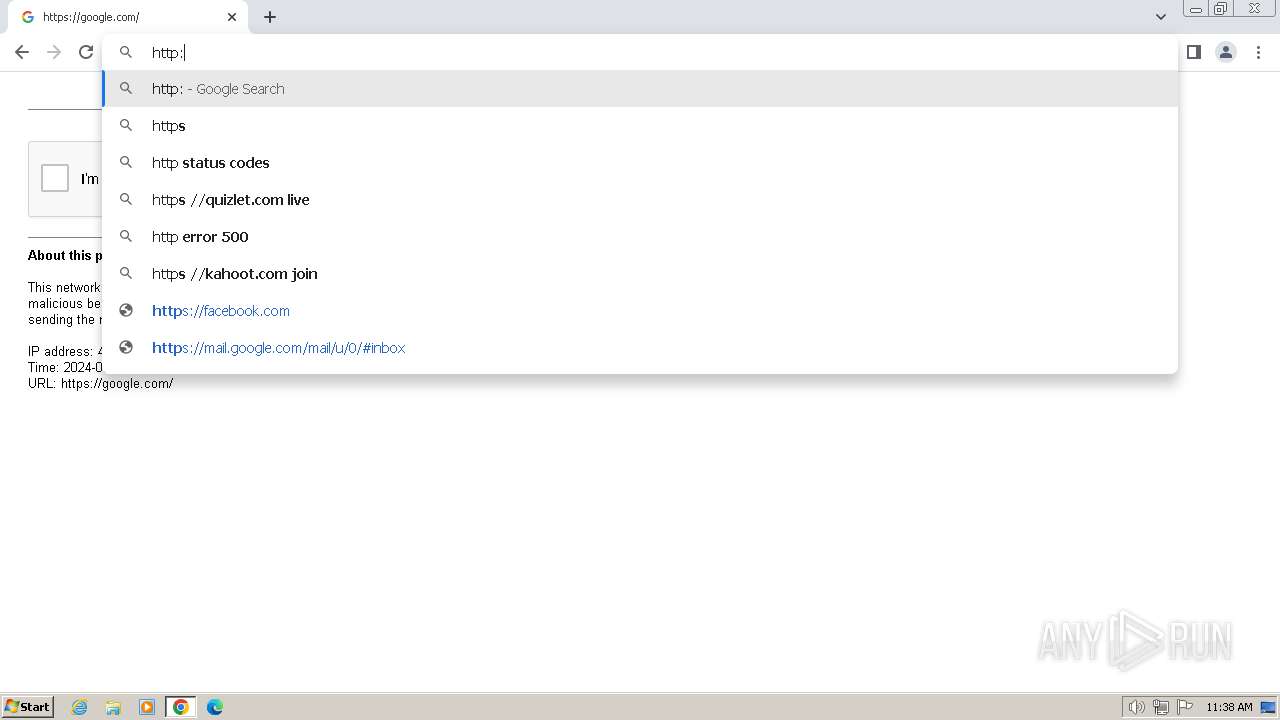Click globe icon beside mail.google.com suggestion
Viewport: 1280px width, 720px height.
pos(126,348)
